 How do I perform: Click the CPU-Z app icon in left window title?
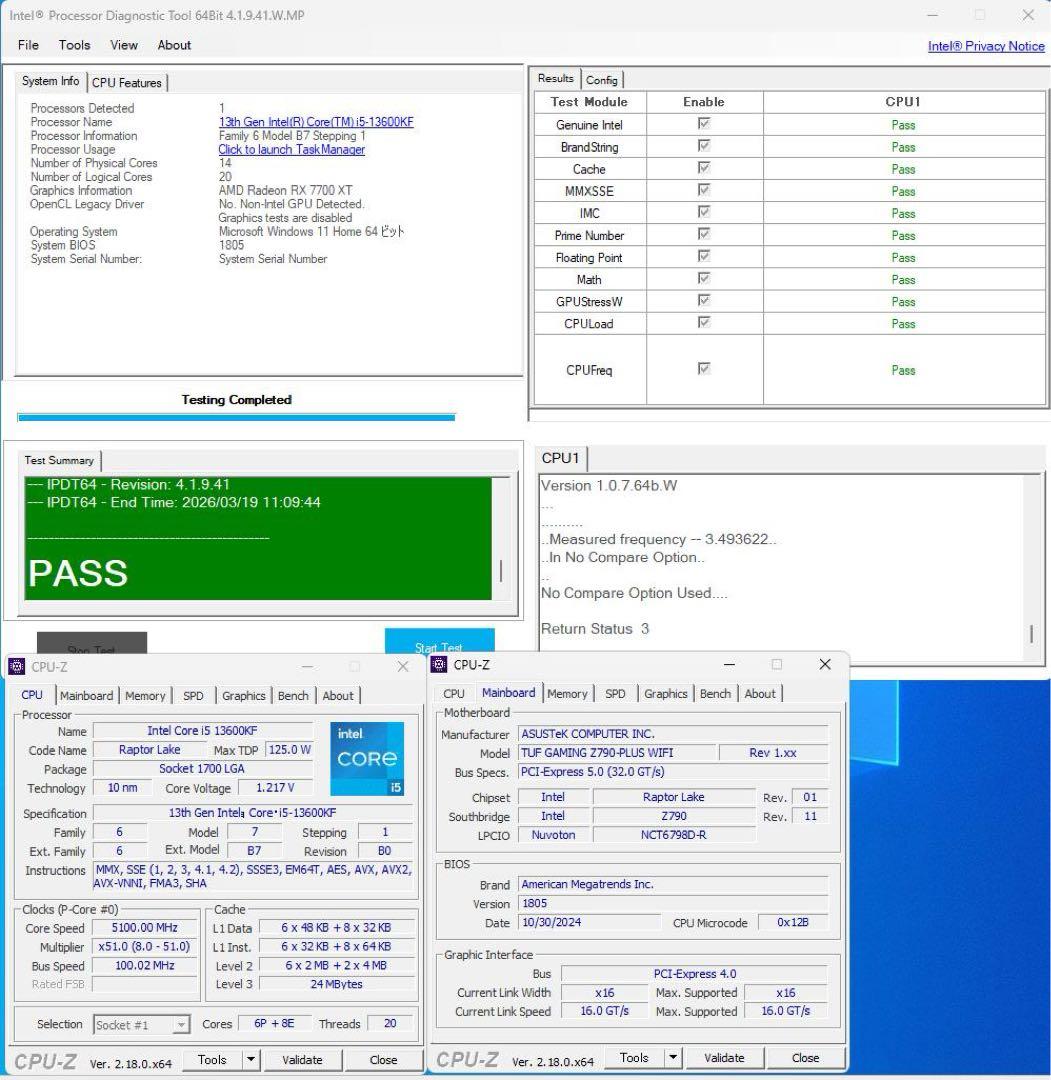pos(16,666)
